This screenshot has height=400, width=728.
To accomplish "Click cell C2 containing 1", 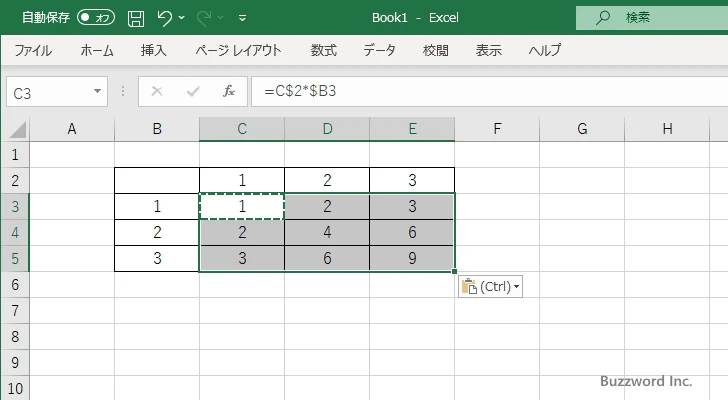I will [242, 181].
